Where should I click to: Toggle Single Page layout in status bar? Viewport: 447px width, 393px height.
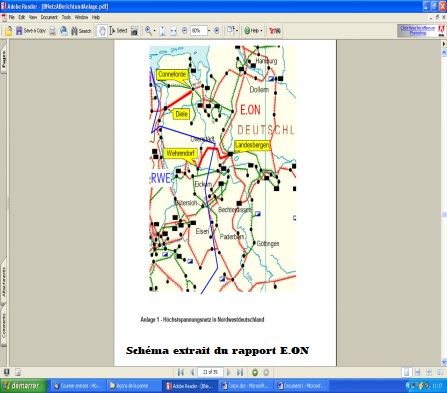pyautogui.click(x=406, y=372)
